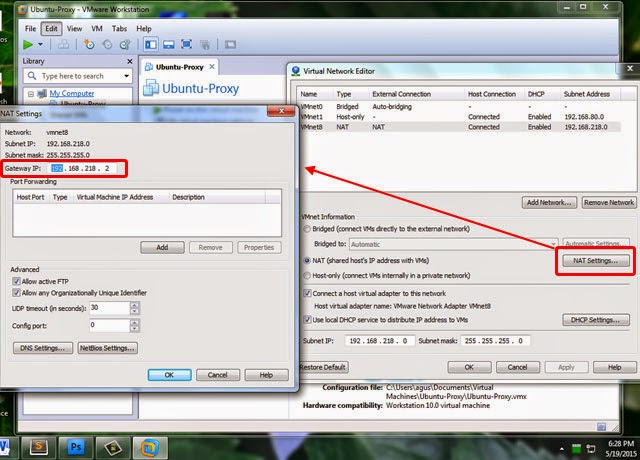The image size is (640, 460).
Task: Open DNS Settings in NAT dialog
Action: click(x=43, y=348)
